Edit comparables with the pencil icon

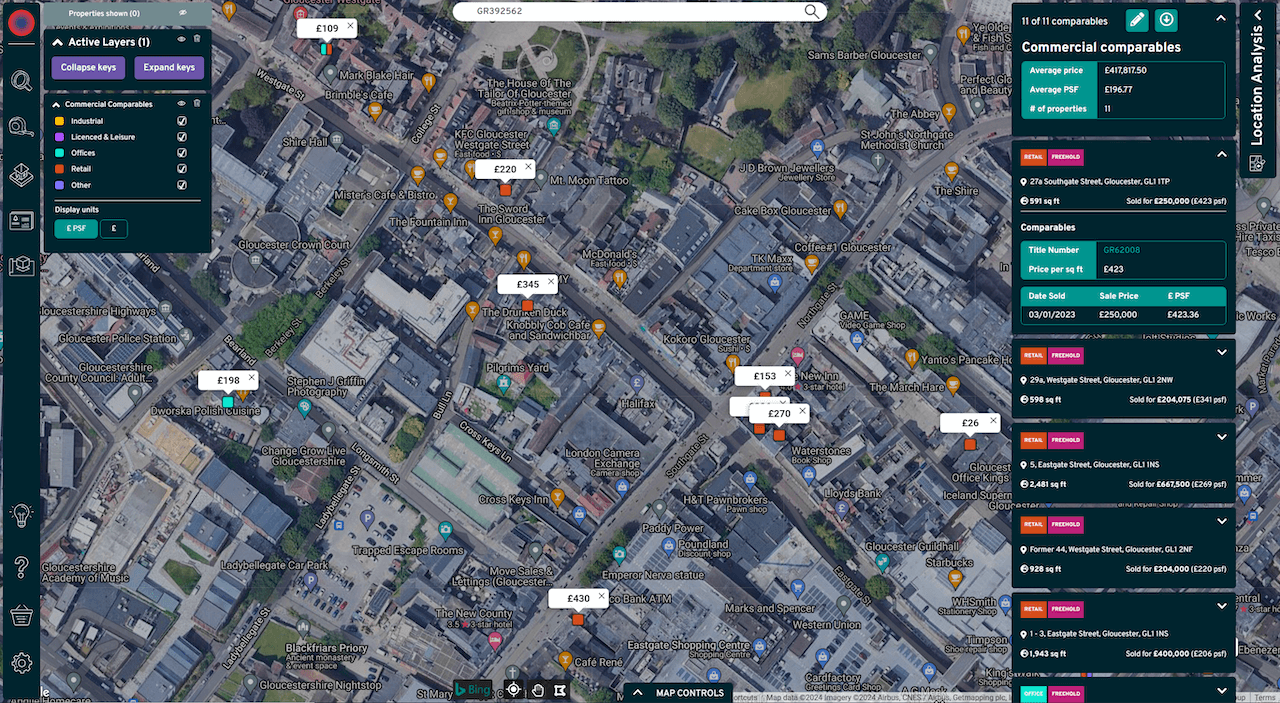1137,20
